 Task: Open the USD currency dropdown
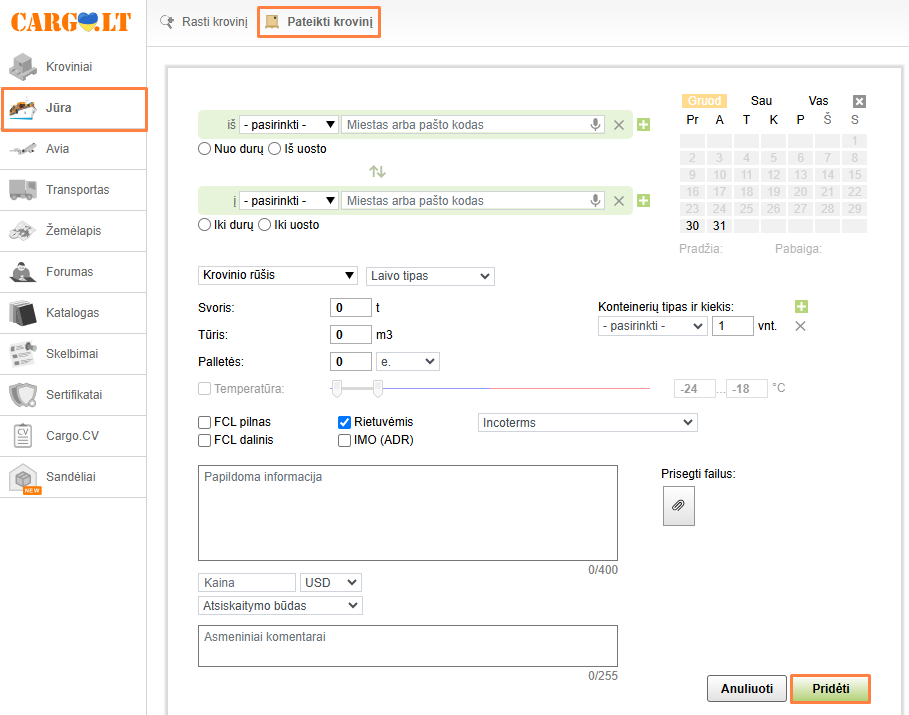pos(330,582)
